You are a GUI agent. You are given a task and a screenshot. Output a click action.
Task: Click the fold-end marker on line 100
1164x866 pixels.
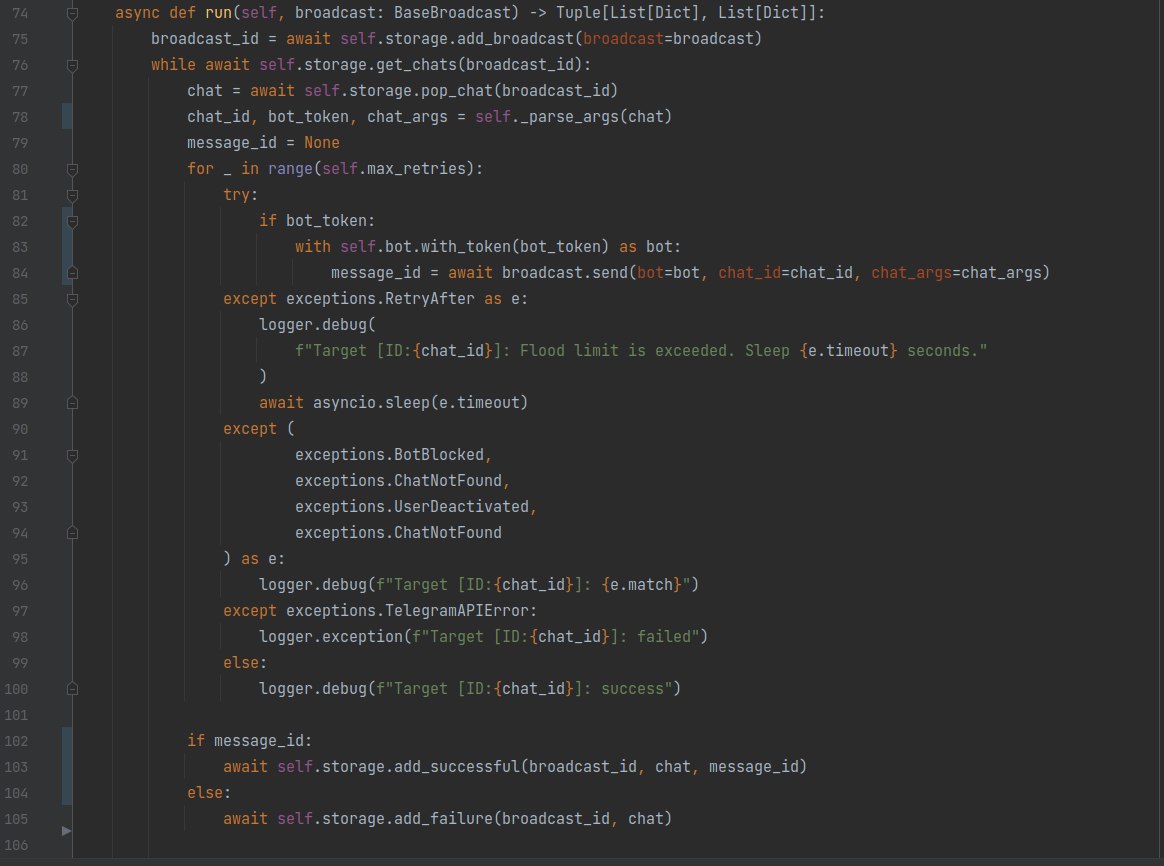(x=72, y=689)
